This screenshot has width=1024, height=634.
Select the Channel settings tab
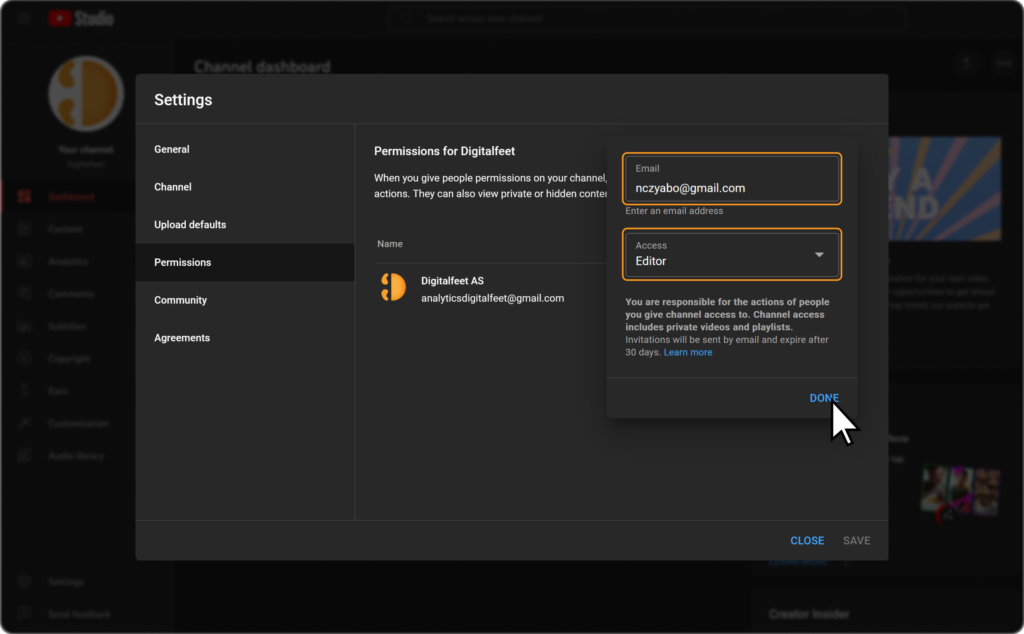(245, 187)
